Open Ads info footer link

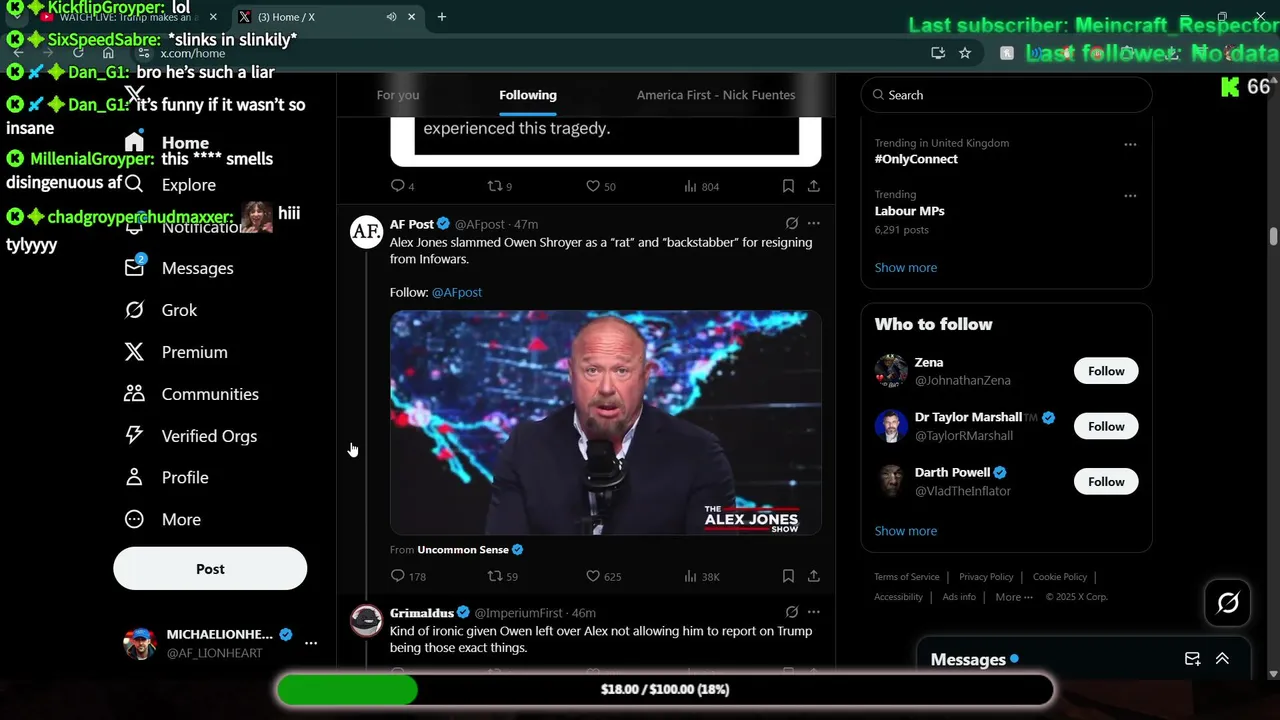tap(959, 597)
